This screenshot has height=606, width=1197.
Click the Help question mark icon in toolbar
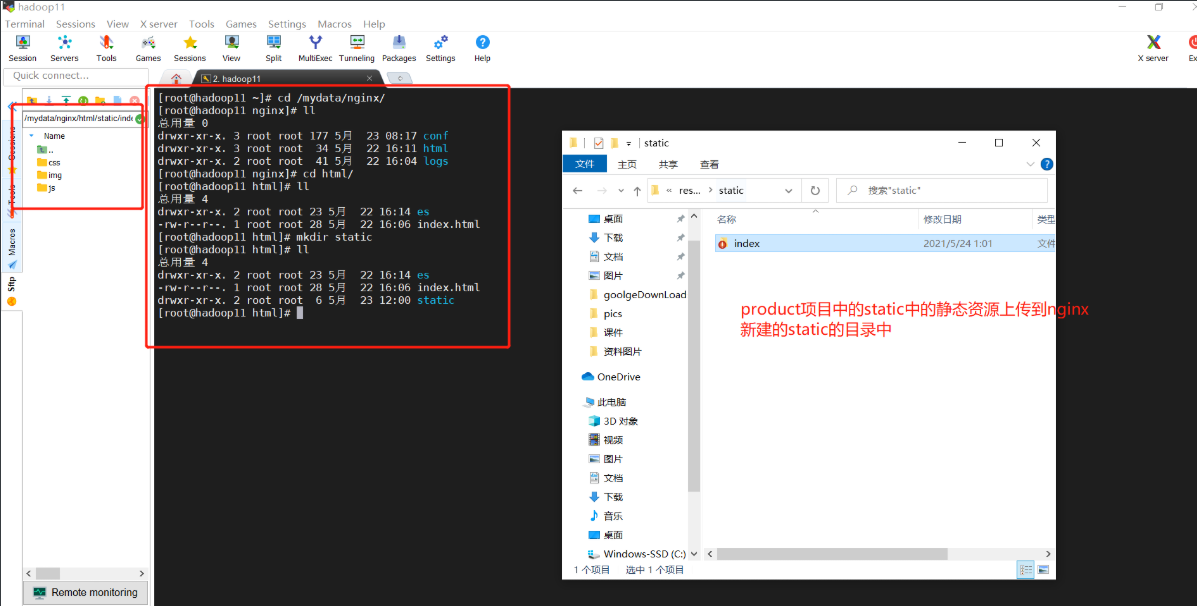pos(482,48)
